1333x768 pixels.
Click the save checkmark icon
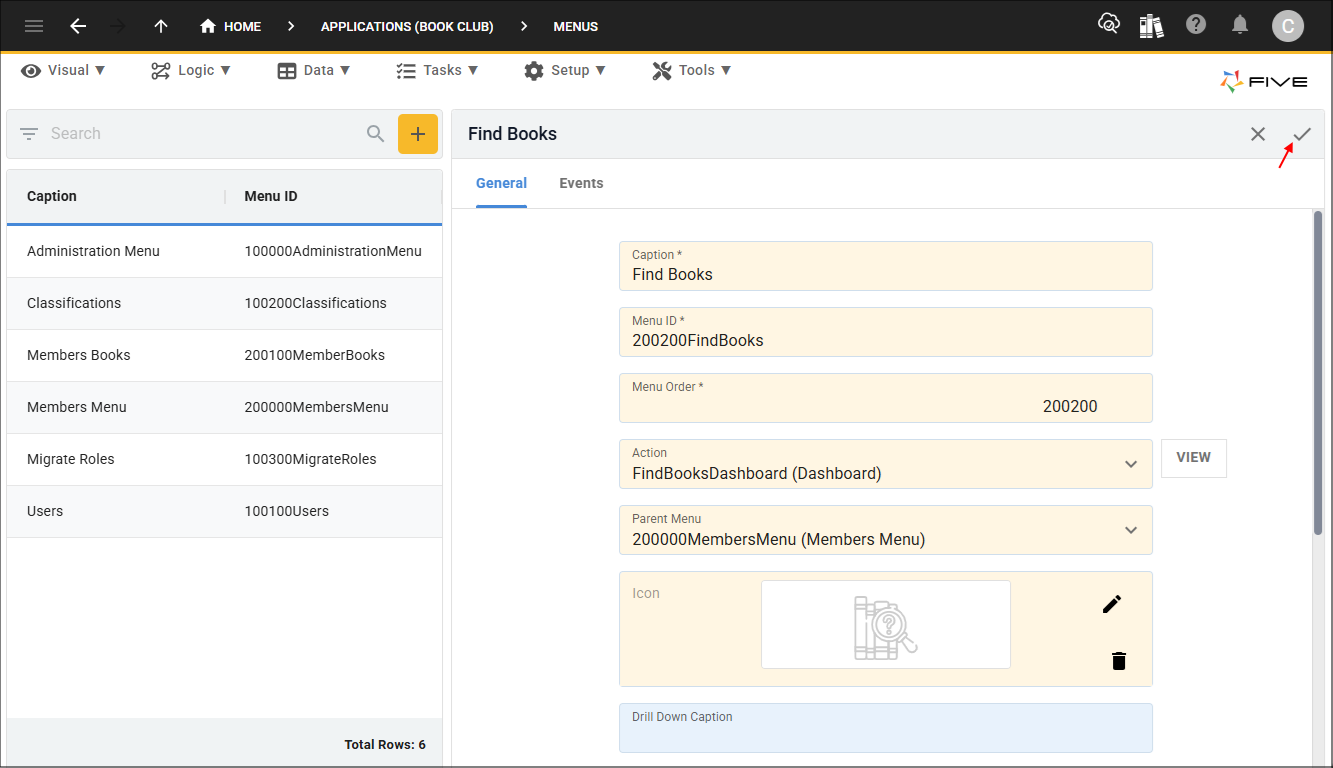[x=1302, y=134]
